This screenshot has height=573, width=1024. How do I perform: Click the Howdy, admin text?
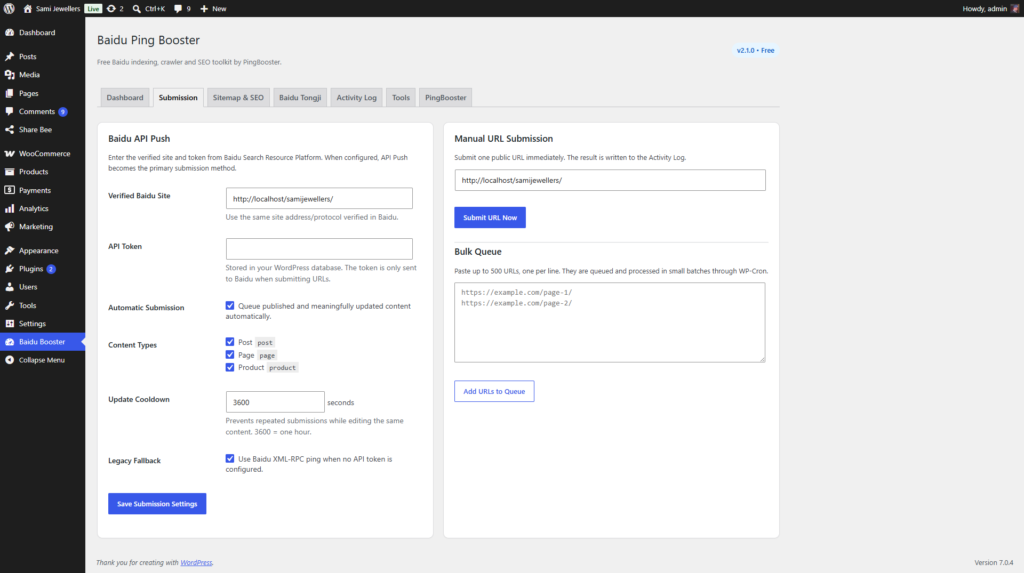pyautogui.click(x=985, y=8)
